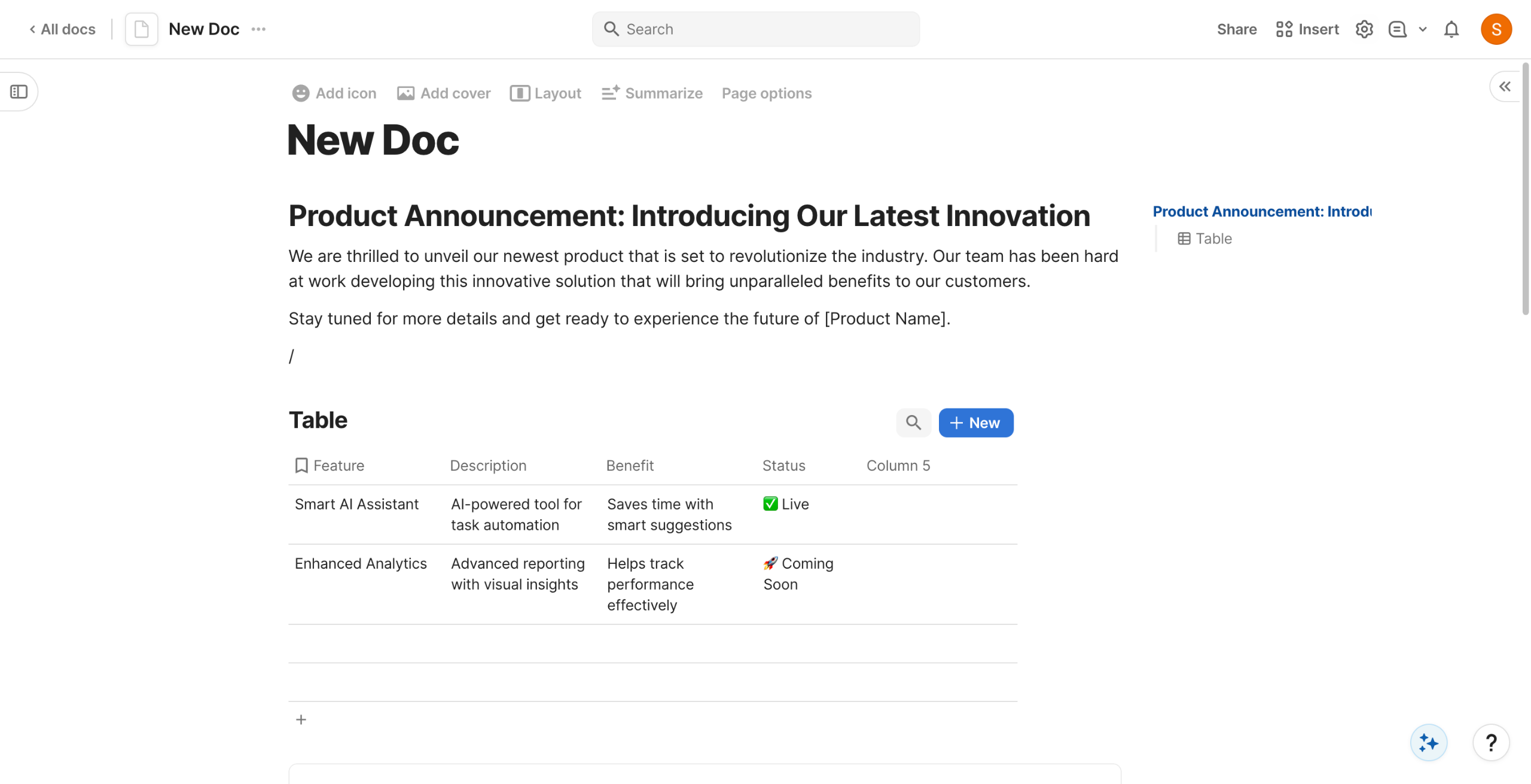Collapse the right outline panel
The image size is (1531, 784).
point(1505,87)
